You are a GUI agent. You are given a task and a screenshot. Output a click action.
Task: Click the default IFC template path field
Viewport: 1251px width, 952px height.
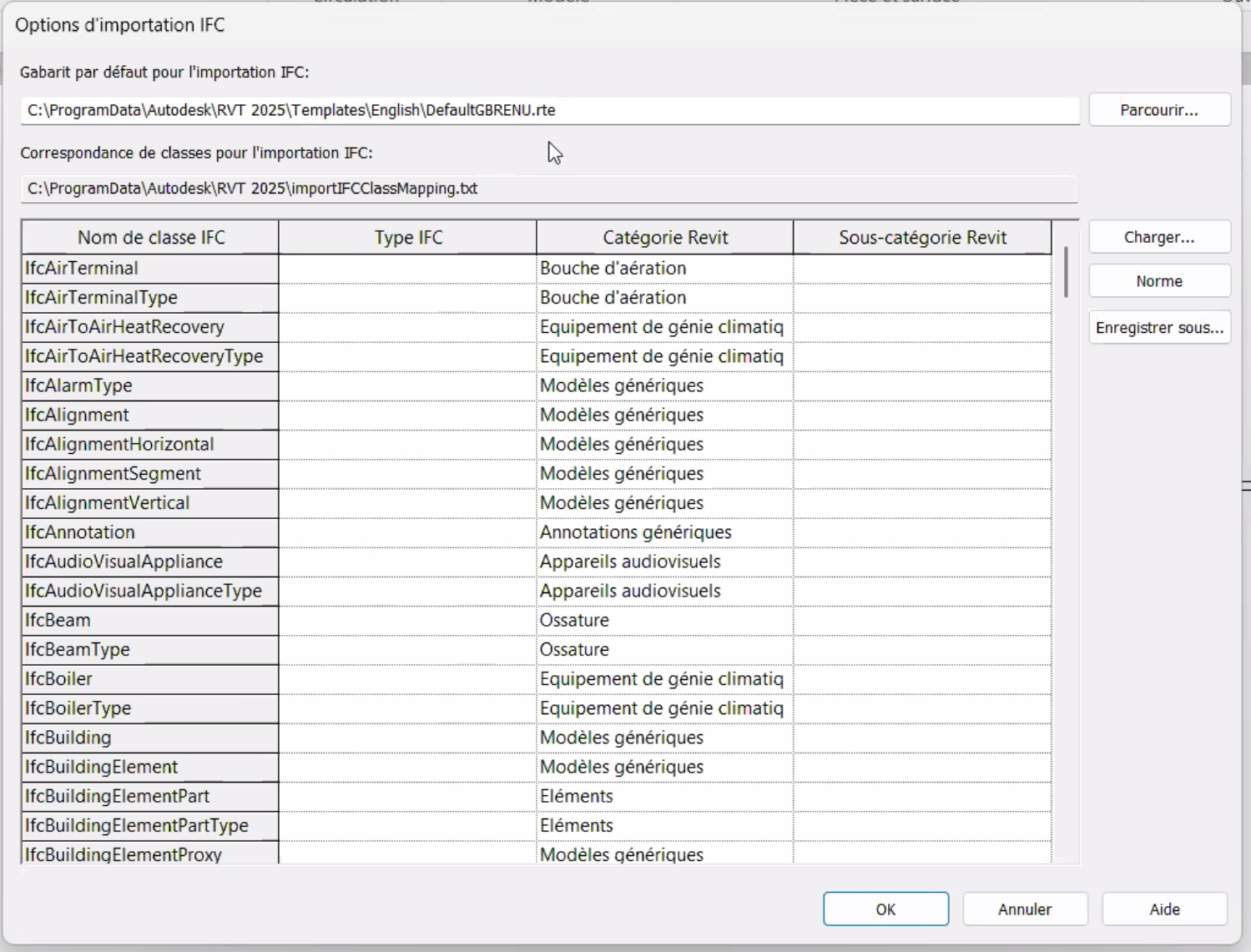click(549, 109)
